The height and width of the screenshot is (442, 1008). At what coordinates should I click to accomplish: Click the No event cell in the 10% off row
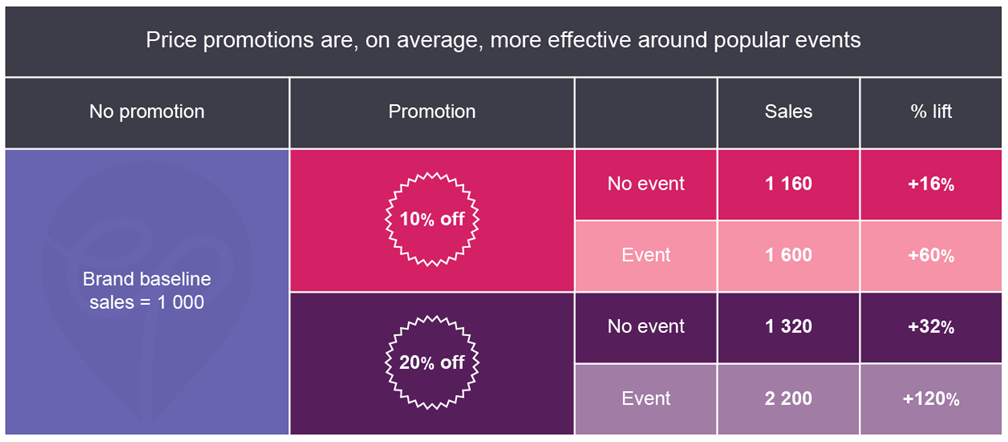pyautogui.click(x=646, y=184)
